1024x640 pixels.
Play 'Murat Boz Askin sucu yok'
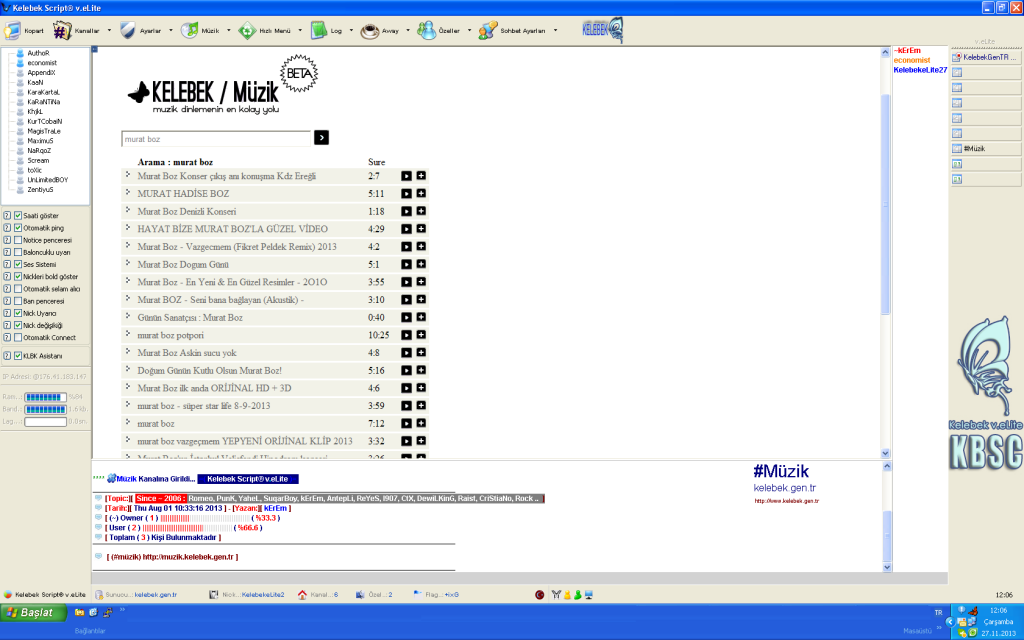click(406, 353)
